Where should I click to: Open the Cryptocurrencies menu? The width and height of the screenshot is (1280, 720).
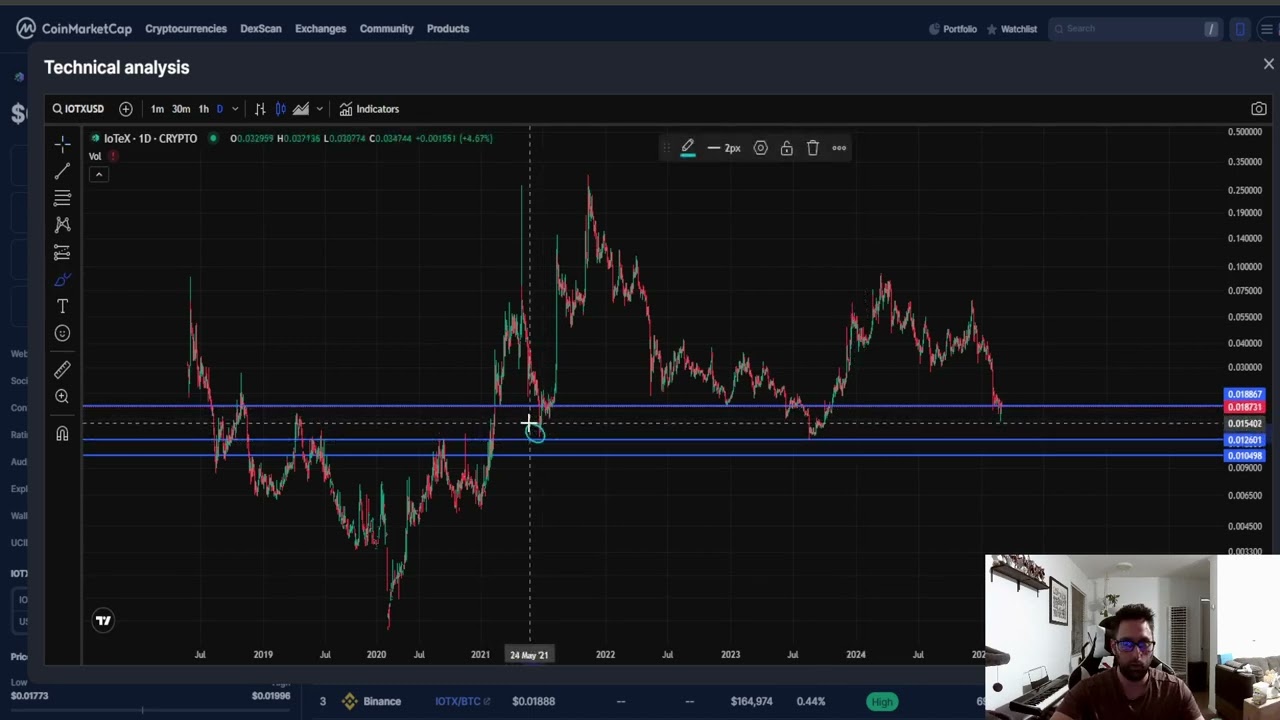186,28
